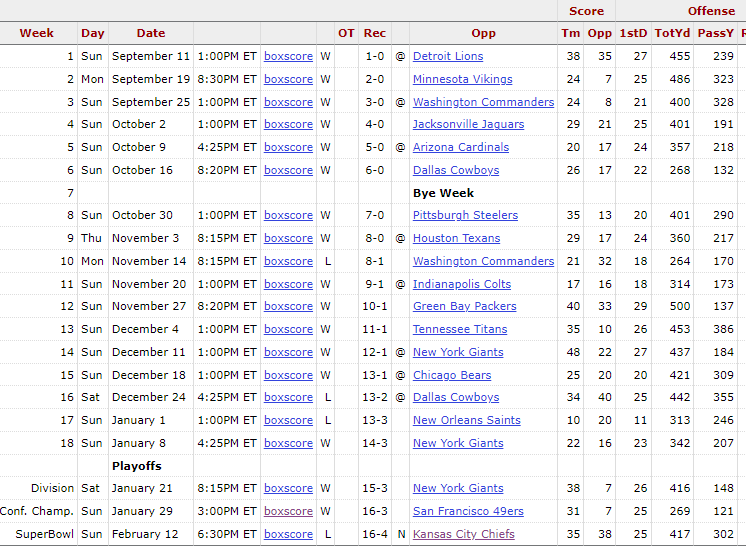746x555 pixels.
Task: Open the Pittsburgh Steelers team link
Action: tap(465, 215)
